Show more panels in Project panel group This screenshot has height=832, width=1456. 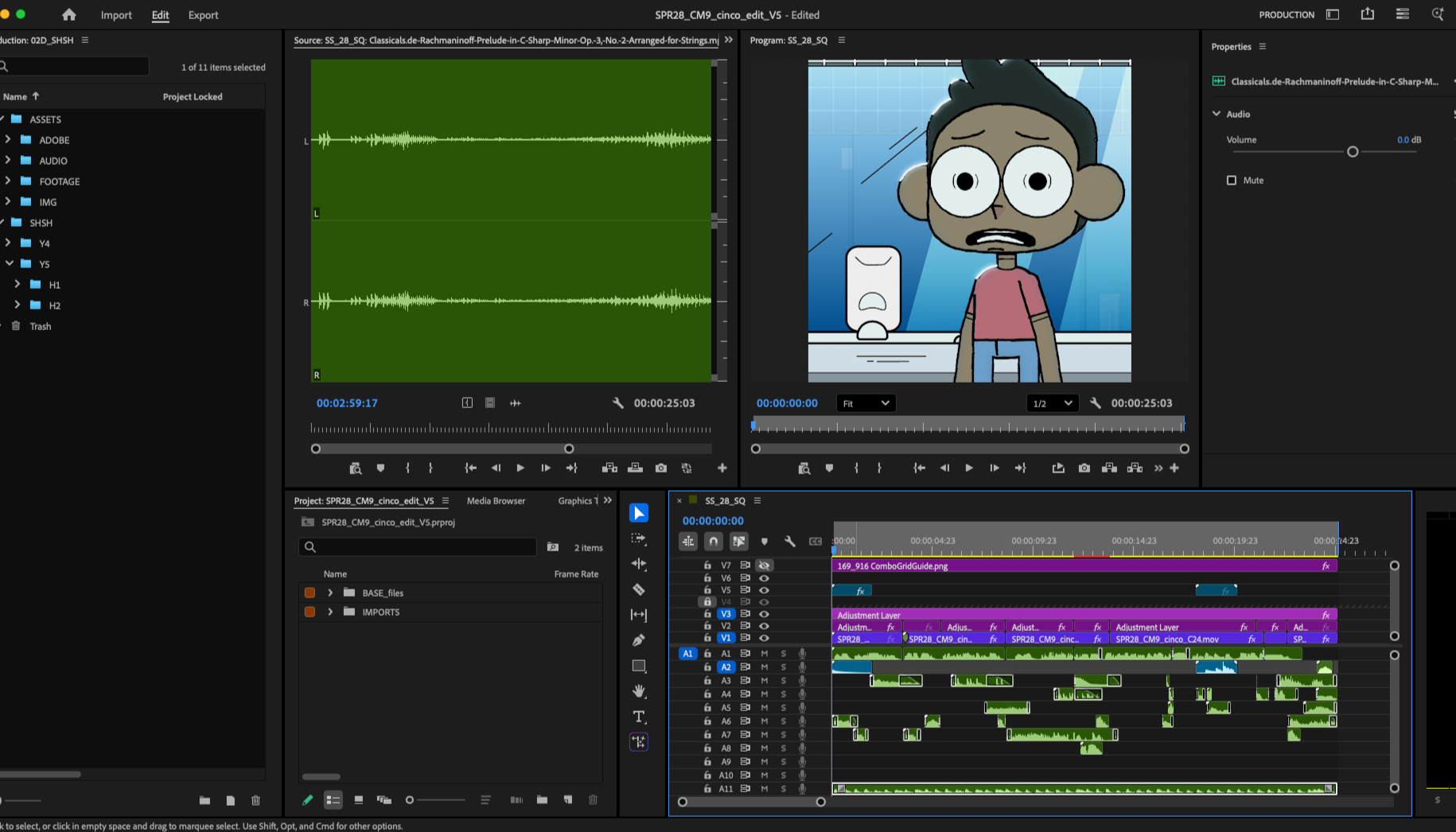[x=608, y=500]
